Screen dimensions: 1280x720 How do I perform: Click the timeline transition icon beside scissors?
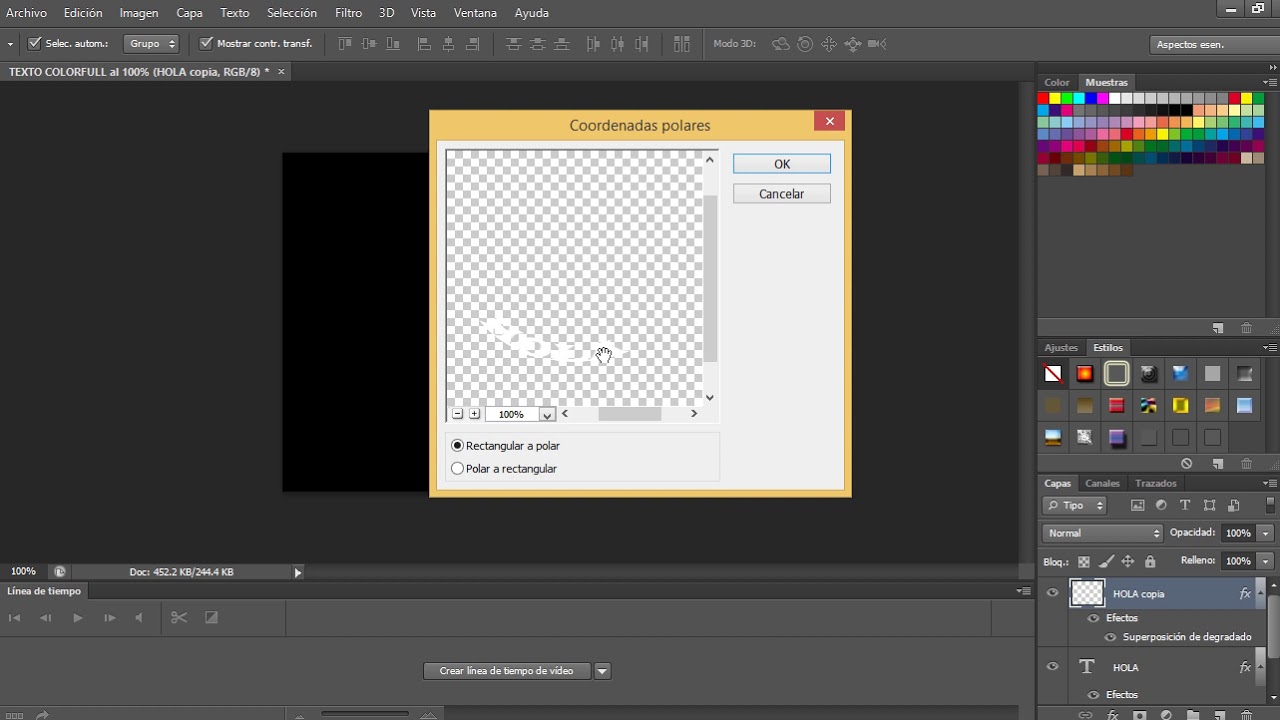pyautogui.click(x=211, y=618)
